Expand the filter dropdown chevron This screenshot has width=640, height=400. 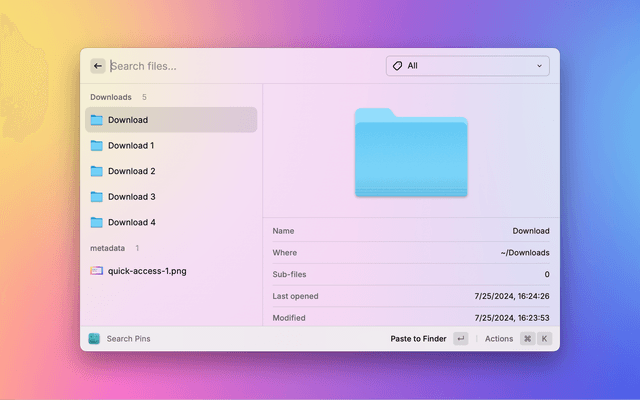click(x=540, y=66)
